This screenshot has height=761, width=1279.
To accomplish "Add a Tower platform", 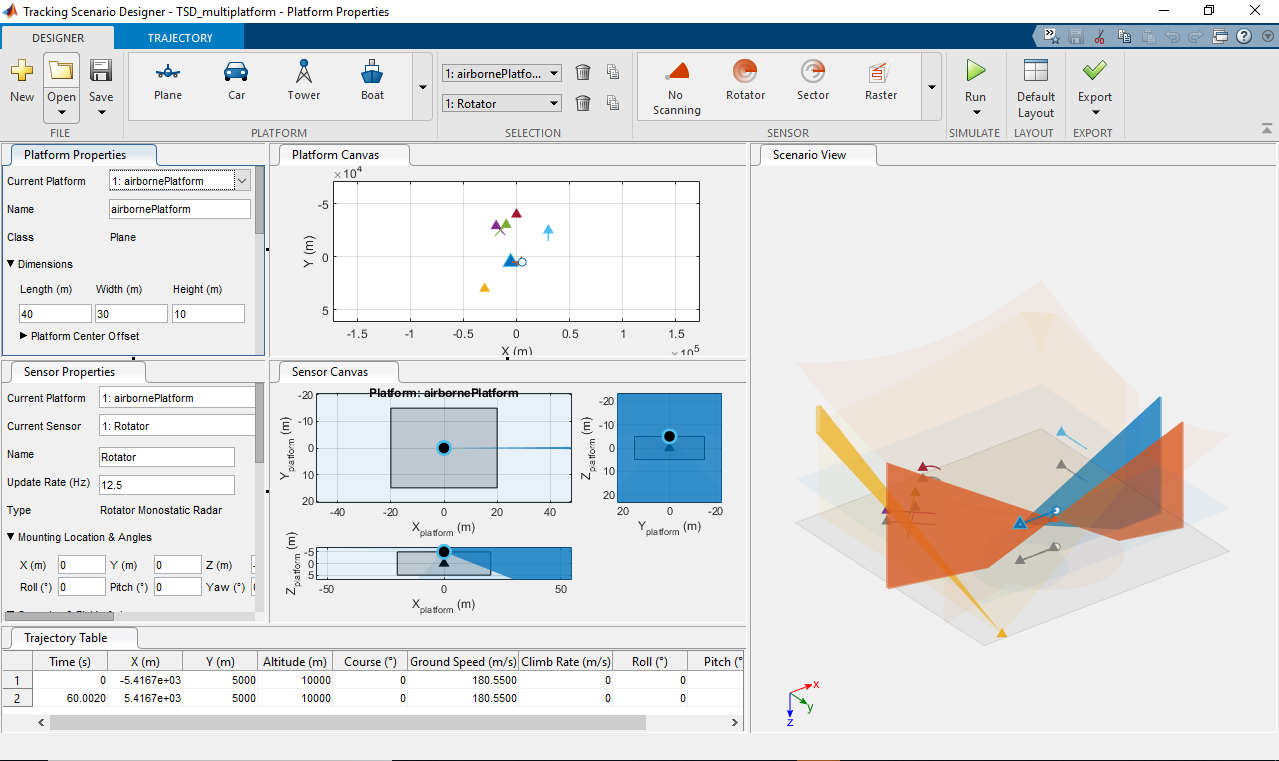I will (x=304, y=80).
